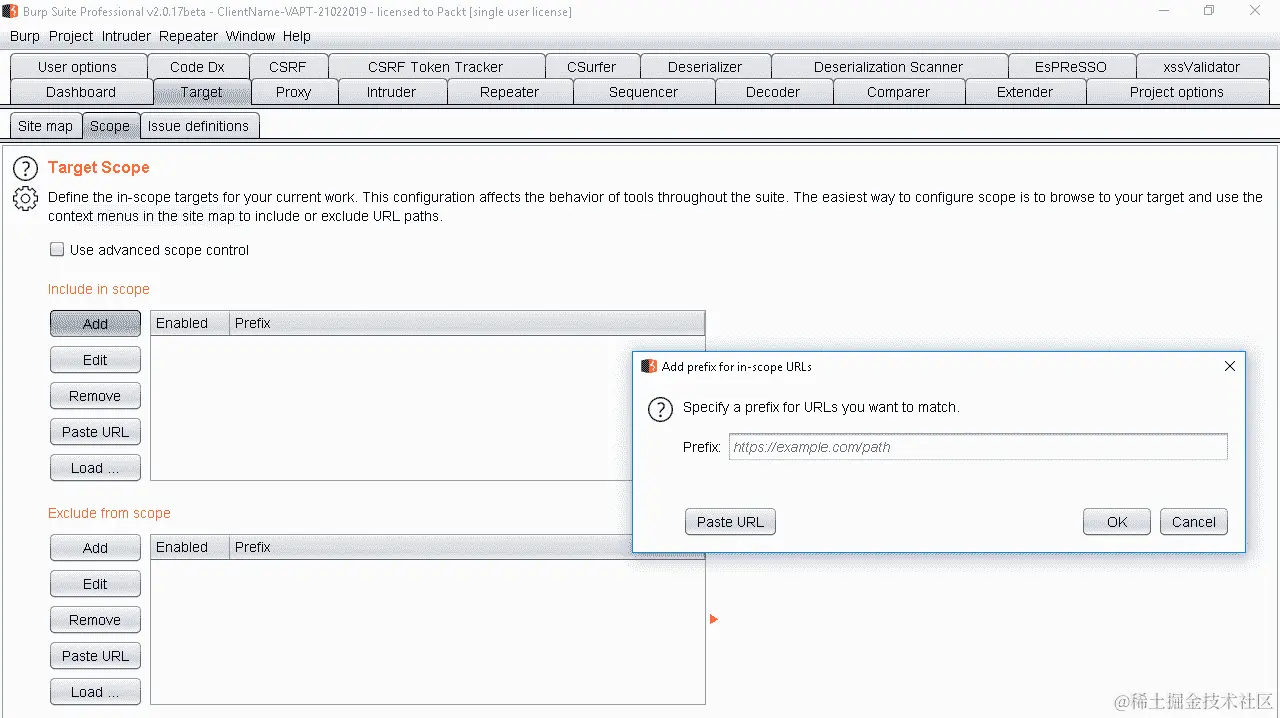The image size is (1280, 718).
Task: Switch to Deserialization Scanner tab
Action: [888, 67]
